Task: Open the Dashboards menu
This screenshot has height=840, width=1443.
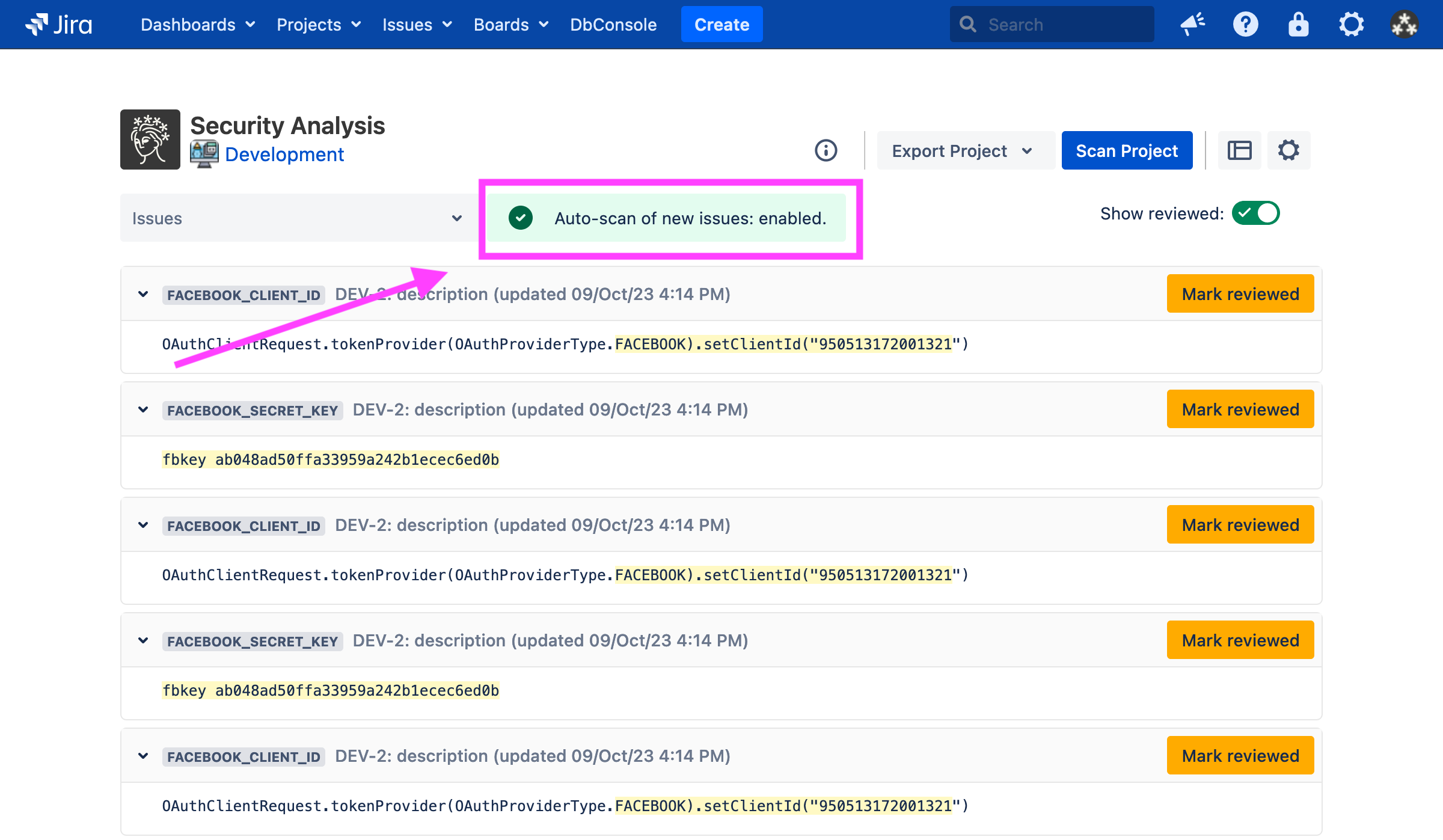Action: 197,25
